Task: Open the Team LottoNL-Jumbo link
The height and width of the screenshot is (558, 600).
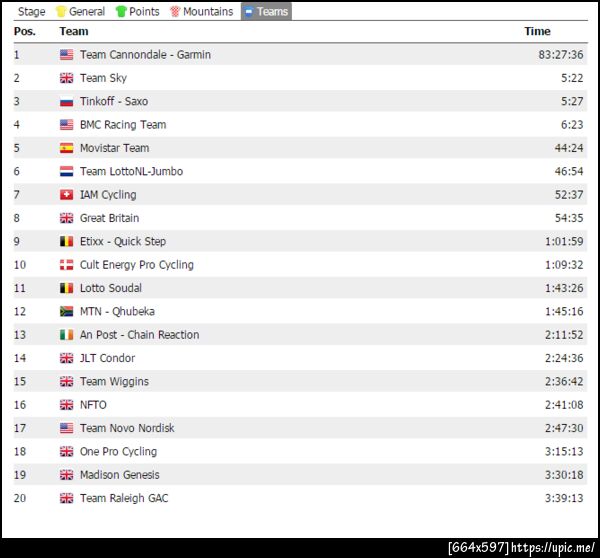Action: point(131,171)
